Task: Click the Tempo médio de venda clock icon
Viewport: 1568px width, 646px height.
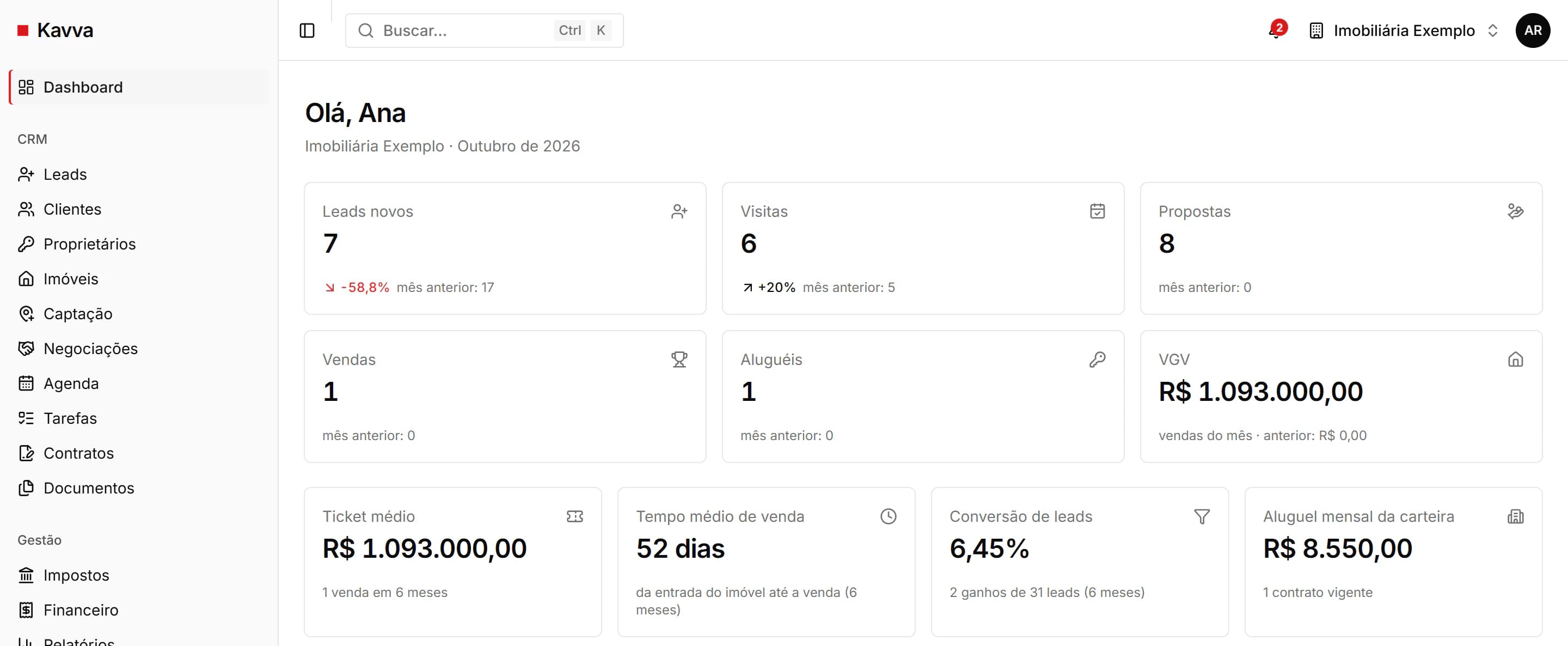Action: pos(888,516)
